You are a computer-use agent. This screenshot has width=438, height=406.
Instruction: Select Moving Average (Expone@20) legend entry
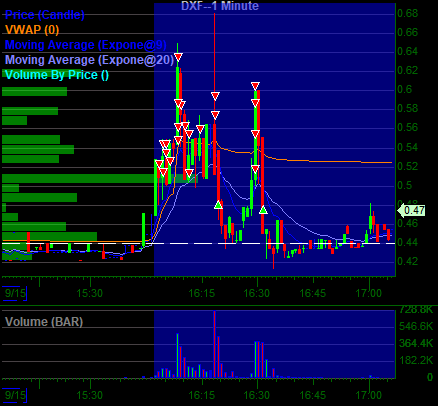pyautogui.click(x=89, y=60)
